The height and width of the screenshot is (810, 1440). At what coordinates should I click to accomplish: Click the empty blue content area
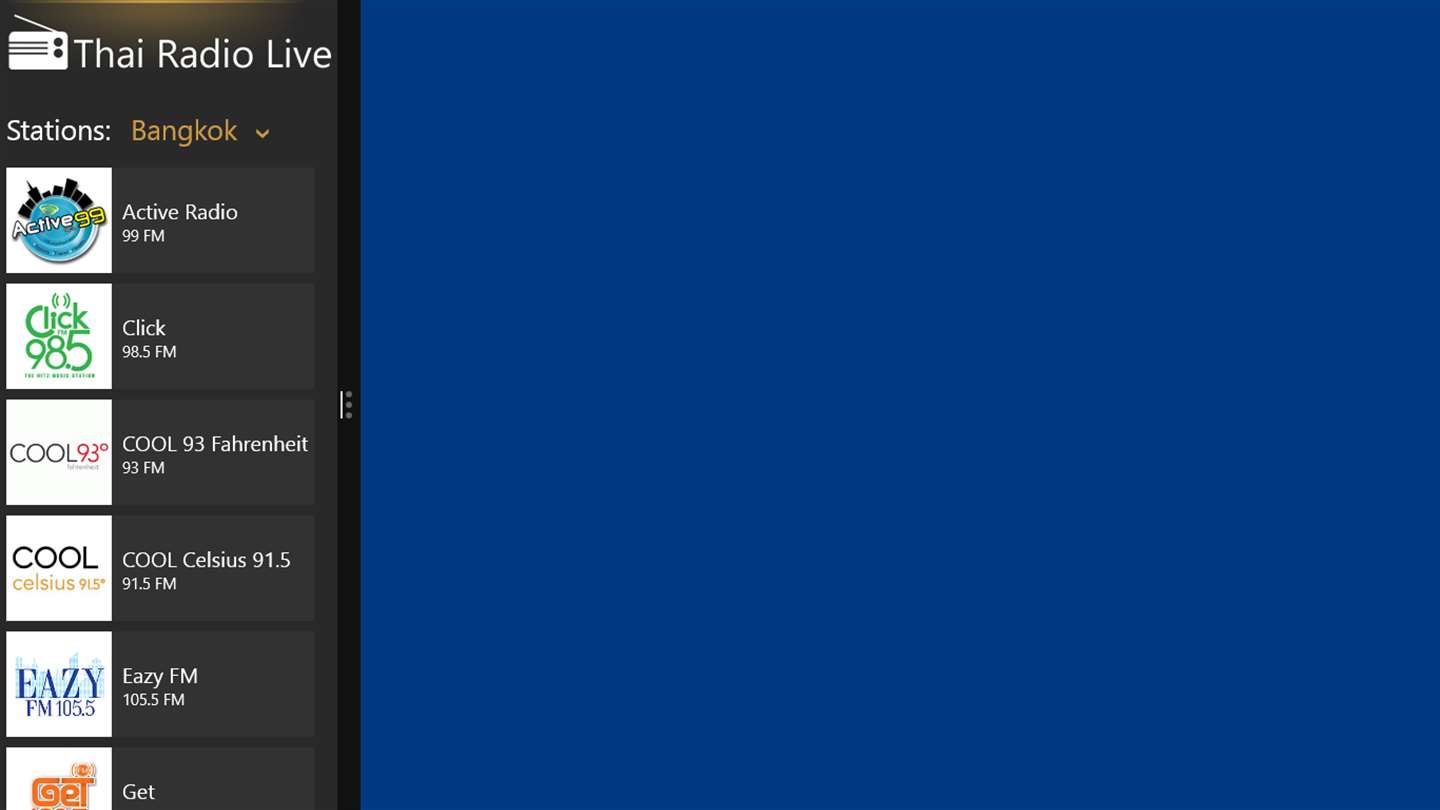click(x=900, y=405)
